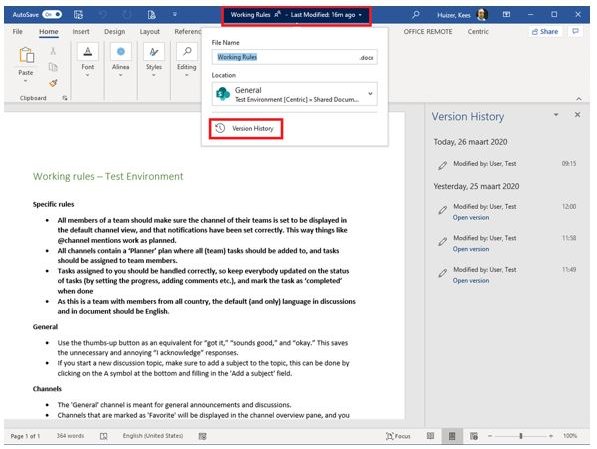
Task: Click the Version History button in the popup
Action: click(246, 129)
